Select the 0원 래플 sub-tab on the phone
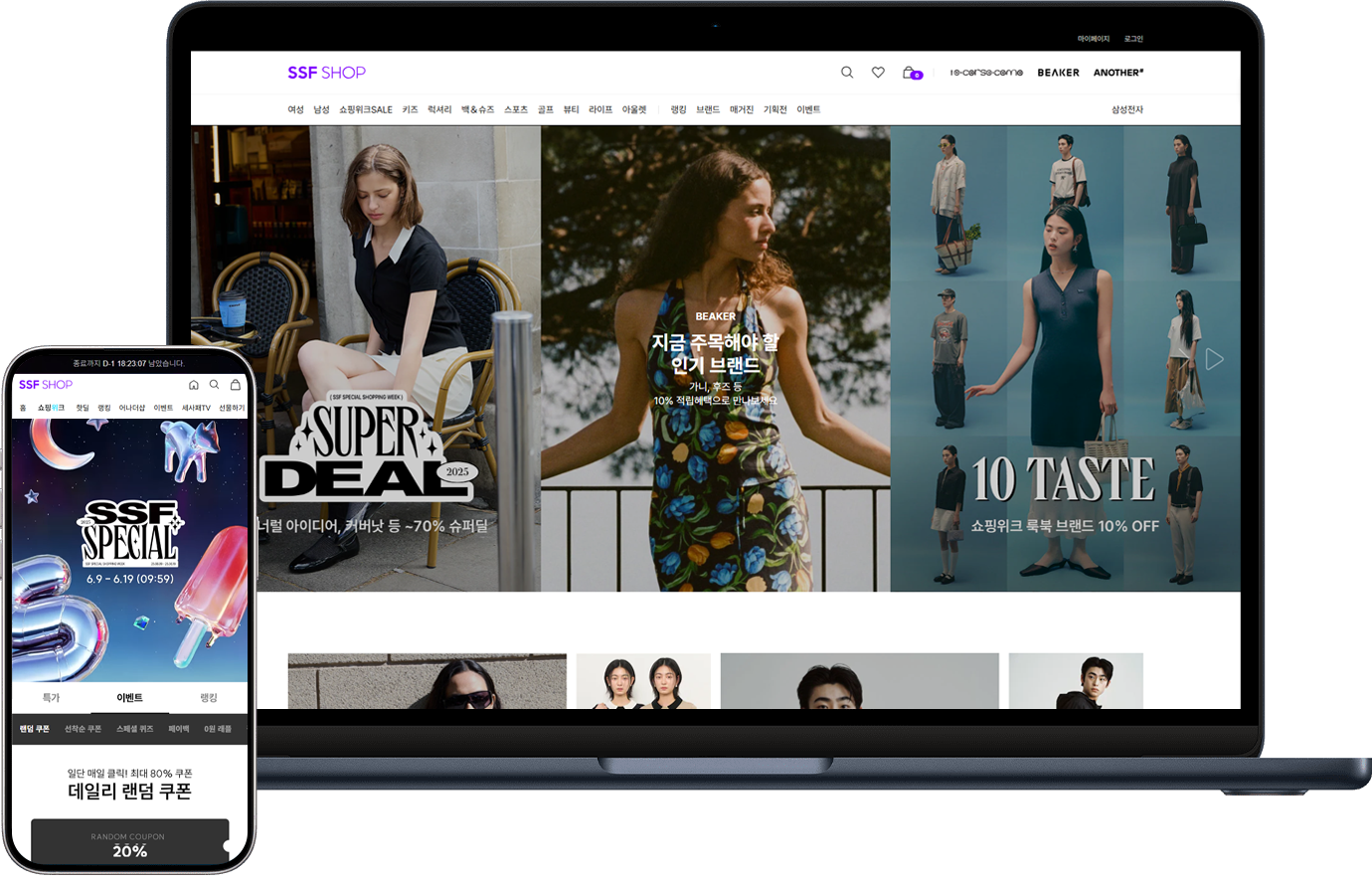Screen dimensions: 1372x885 [218, 729]
